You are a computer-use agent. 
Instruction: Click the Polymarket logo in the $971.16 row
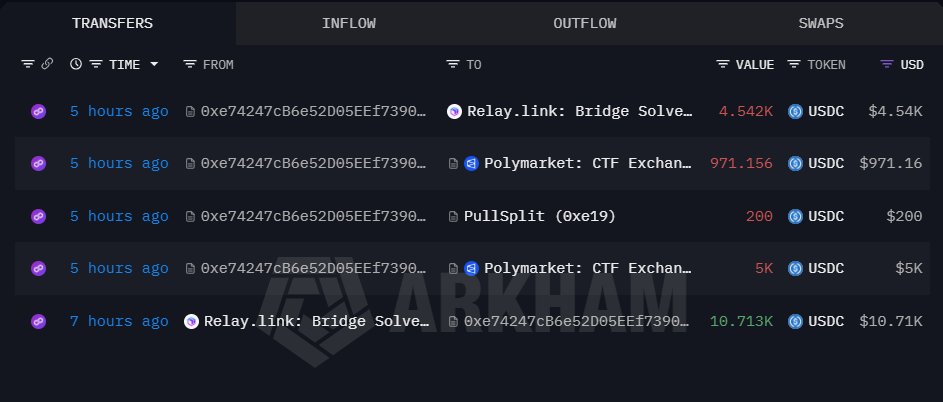point(472,163)
